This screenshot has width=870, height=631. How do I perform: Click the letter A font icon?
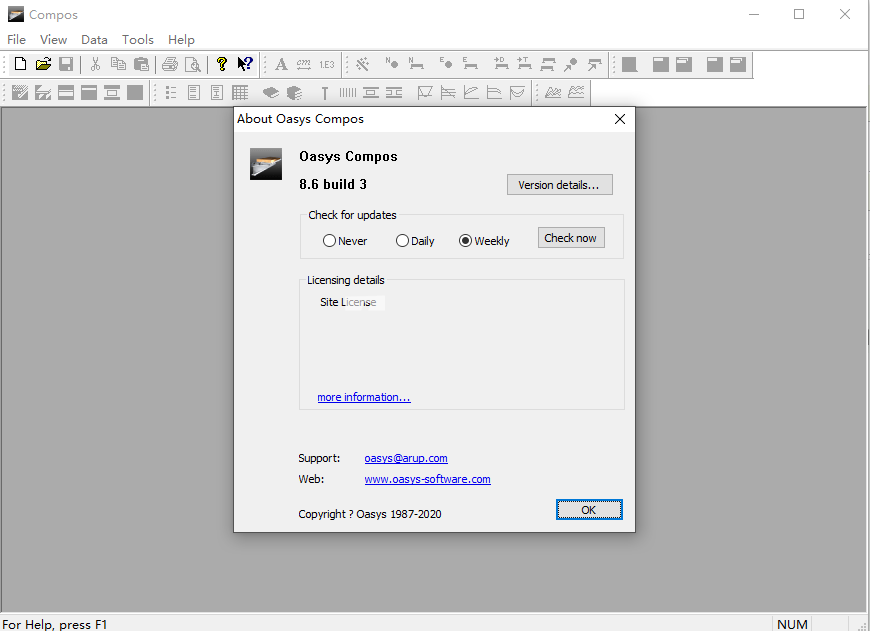(x=281, y=64)
